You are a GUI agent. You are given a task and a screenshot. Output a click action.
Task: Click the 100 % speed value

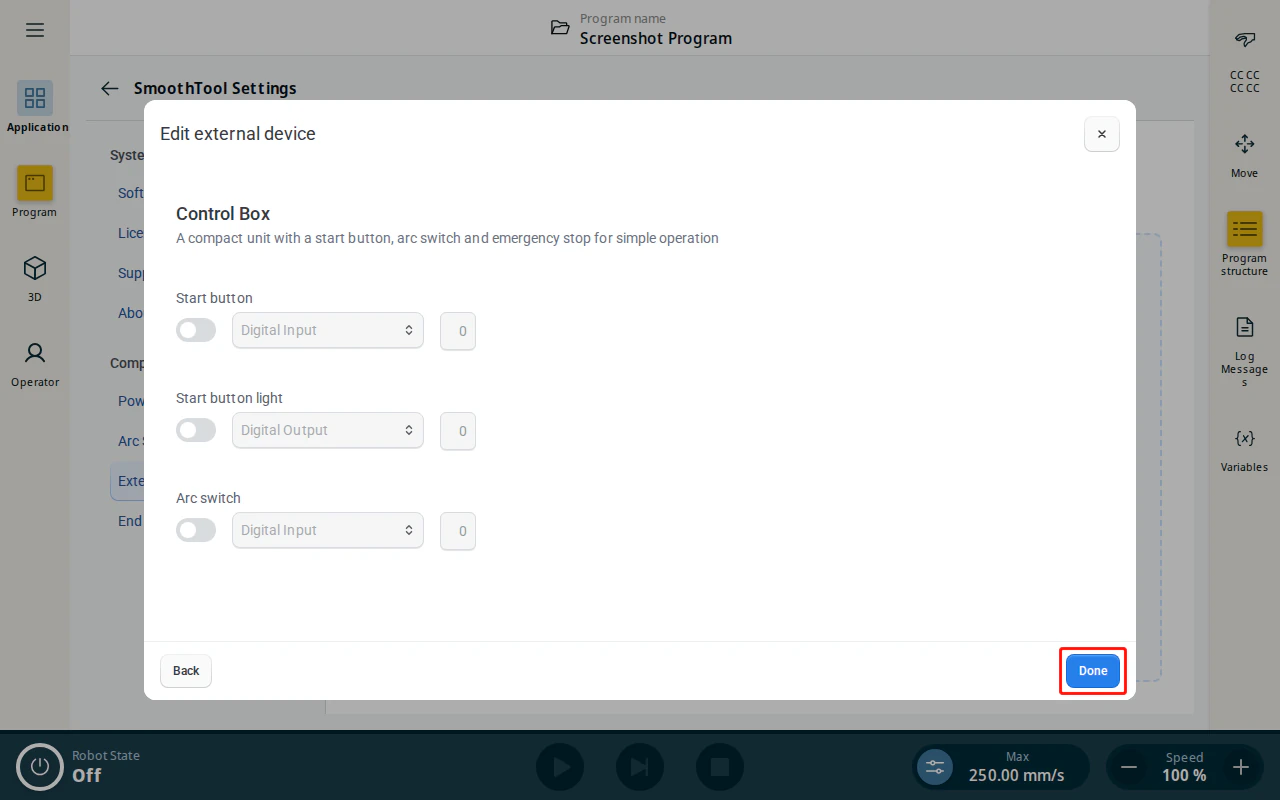pyautogui.click(x=1184, y=775)
